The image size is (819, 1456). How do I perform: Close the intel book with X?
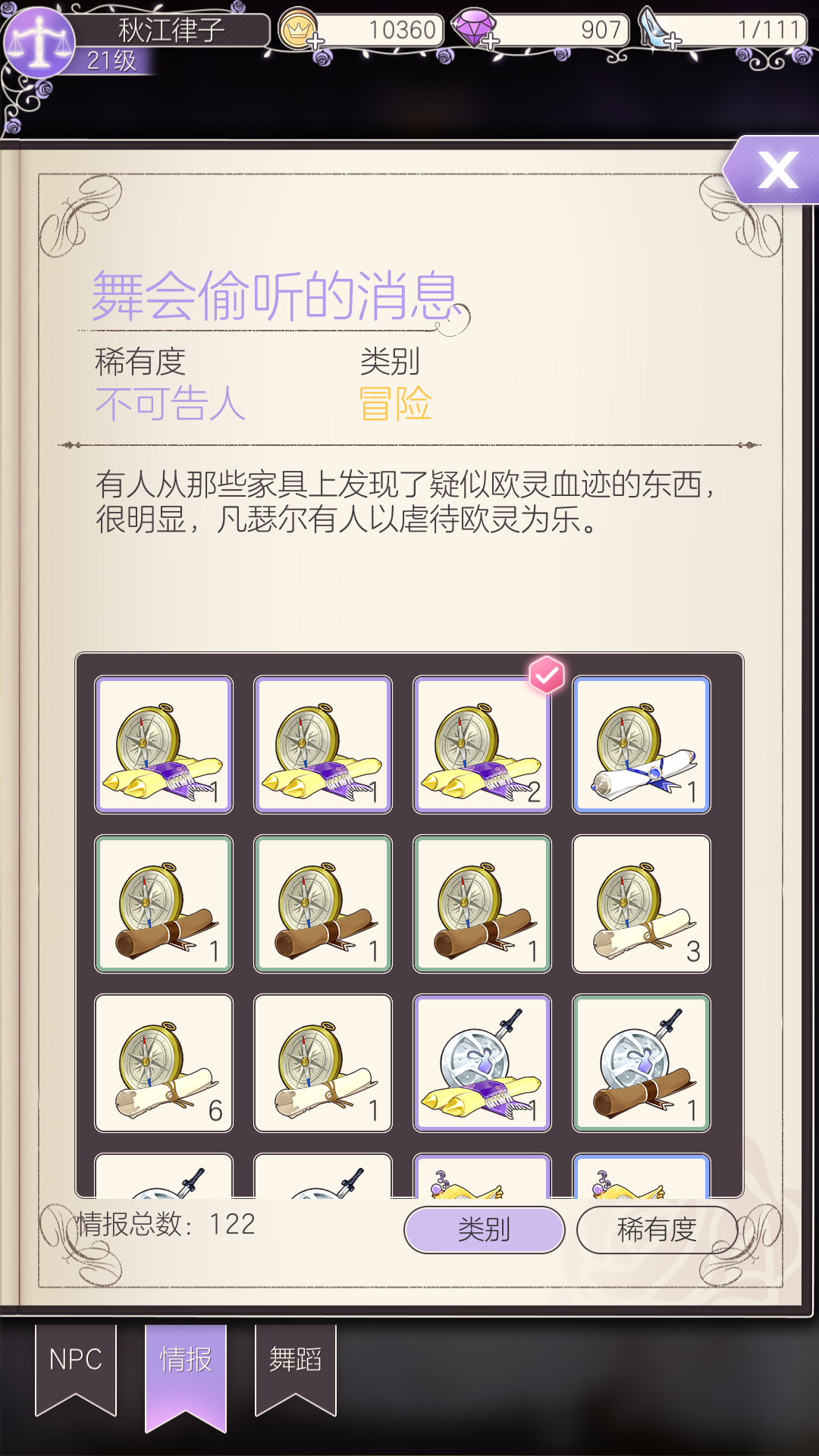coord(775,170)
